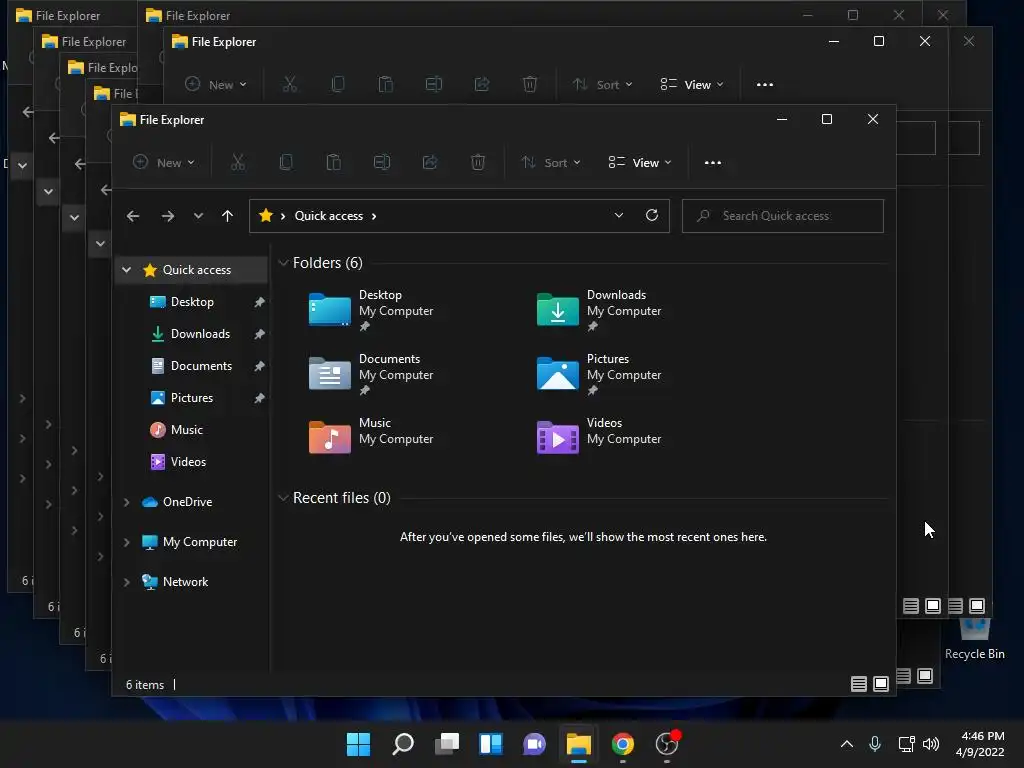Collapse the Quick access tree node
The width and height of the screenshot is (1024, 768).
coord(127,270)
